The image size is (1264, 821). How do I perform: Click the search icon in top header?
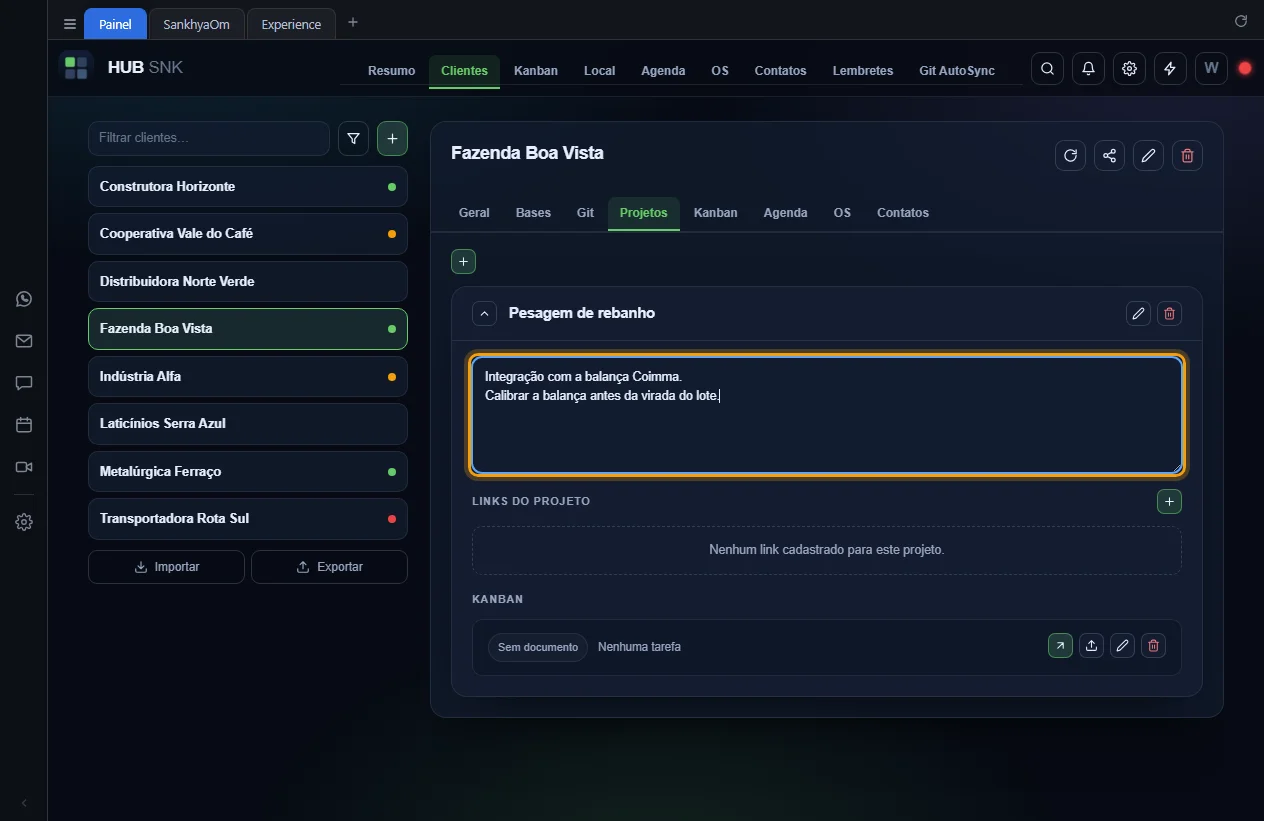(x=1047, y=69)
